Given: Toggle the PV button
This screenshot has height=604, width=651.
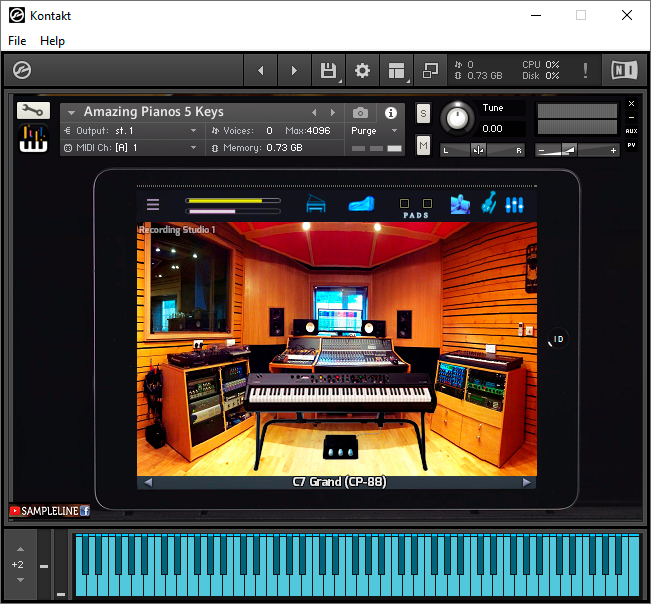Looking at the screenshot, I should click(x=631, y=145).
